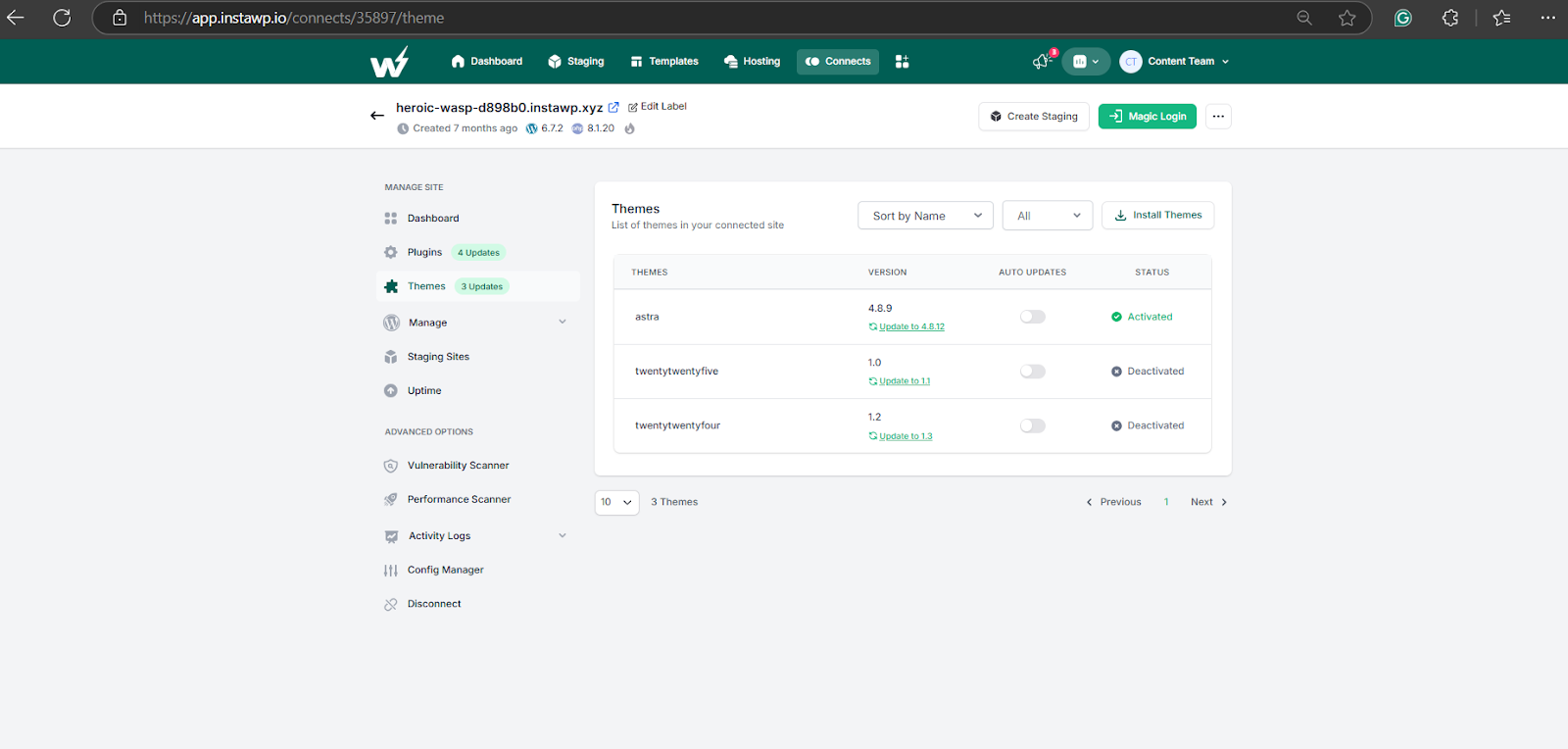Click the Create Staging button
The image size is (1568, 749).
click(x=1034, y=117)
